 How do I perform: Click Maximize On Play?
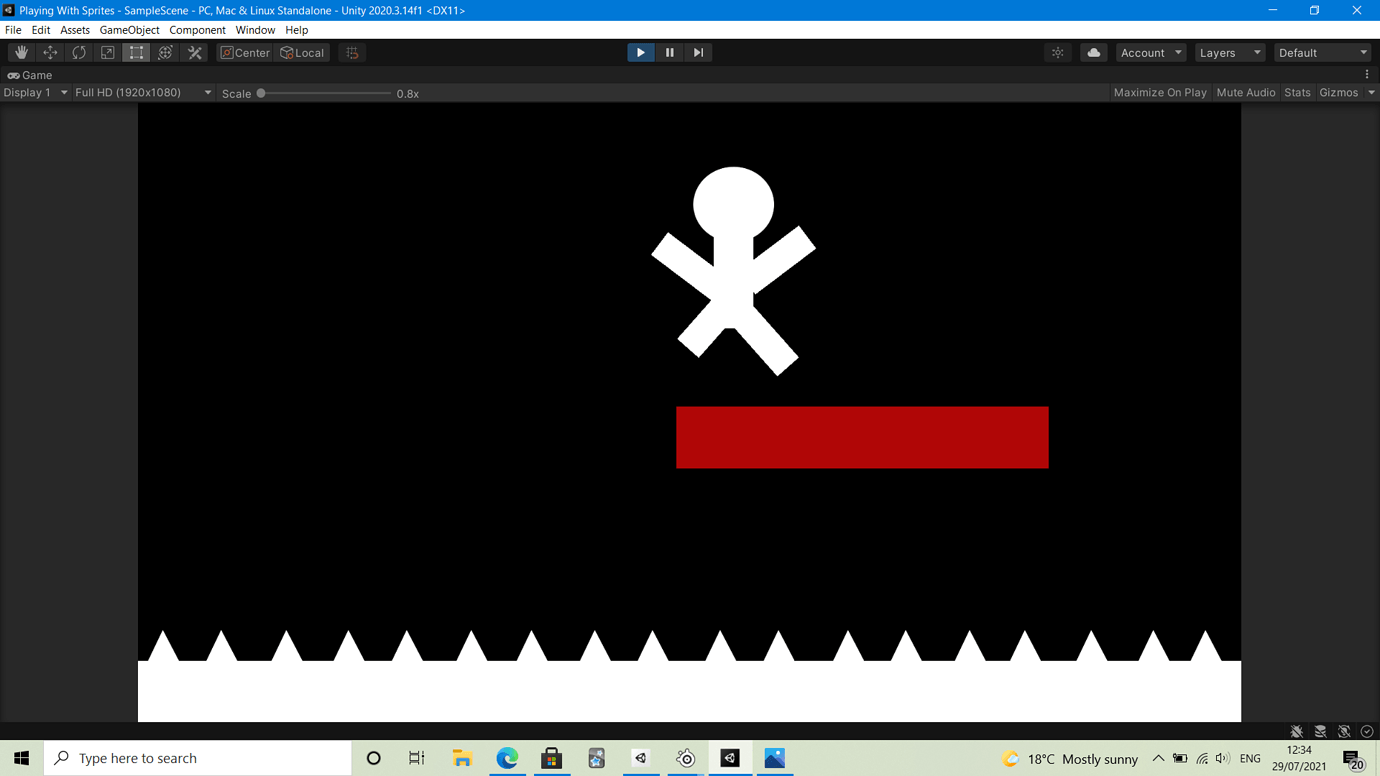1159,92
